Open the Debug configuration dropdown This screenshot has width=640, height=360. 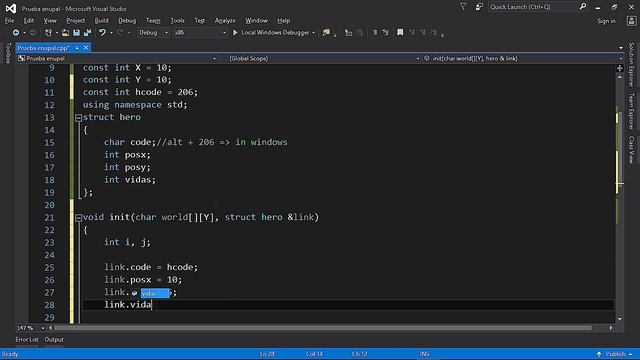pyautogui.click(x=153, y=33)
